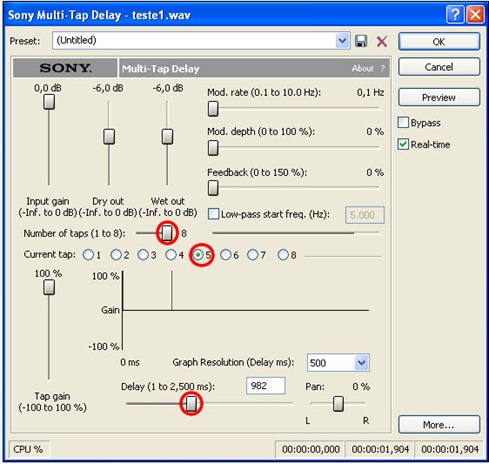Disable the Real-time checkbox
The height and width of the screenshot is (464, 489).
click(x=403, y=144)
